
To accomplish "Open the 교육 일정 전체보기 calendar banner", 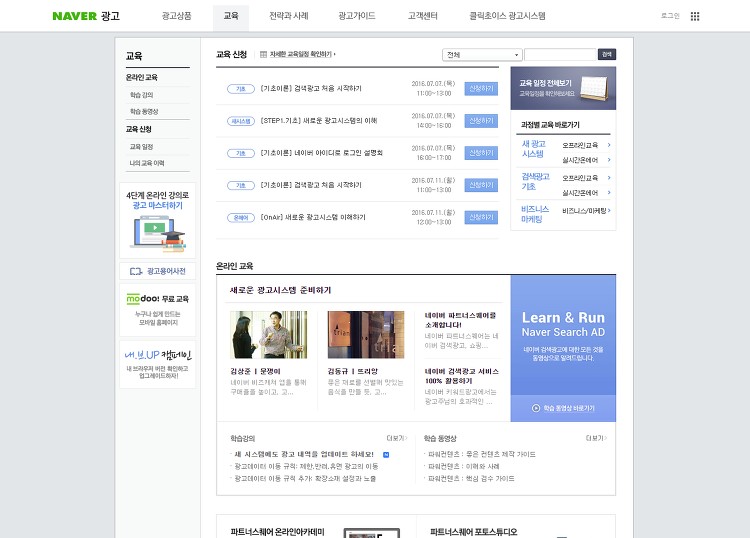I will tap(563, 88).
